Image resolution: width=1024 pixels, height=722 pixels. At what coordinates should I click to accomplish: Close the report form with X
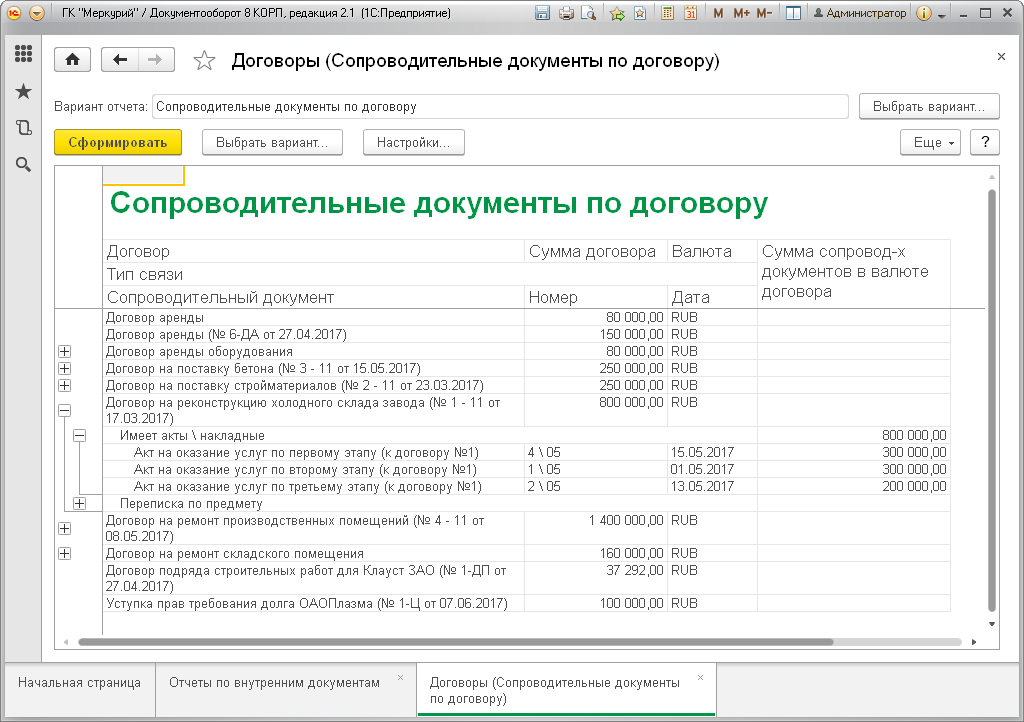click(1001, 57)
